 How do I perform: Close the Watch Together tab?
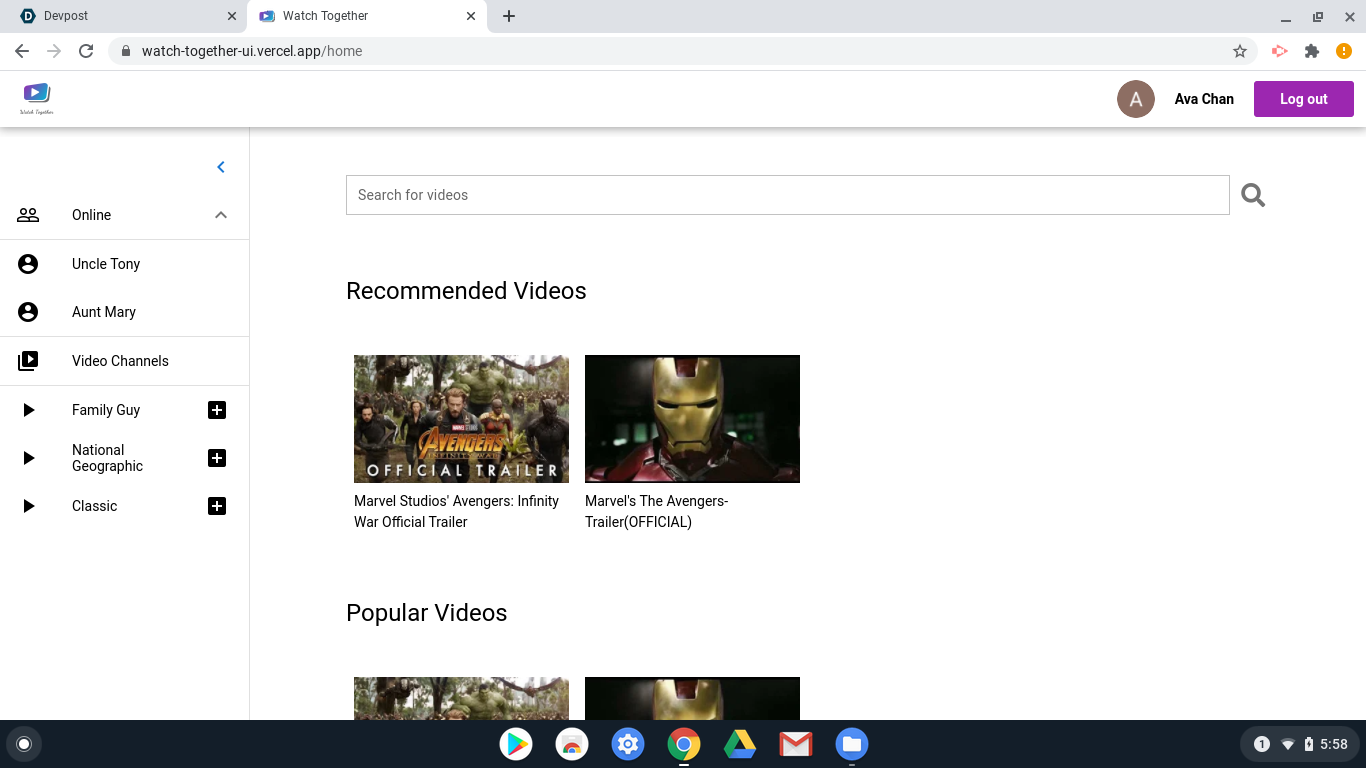[471, 16]
